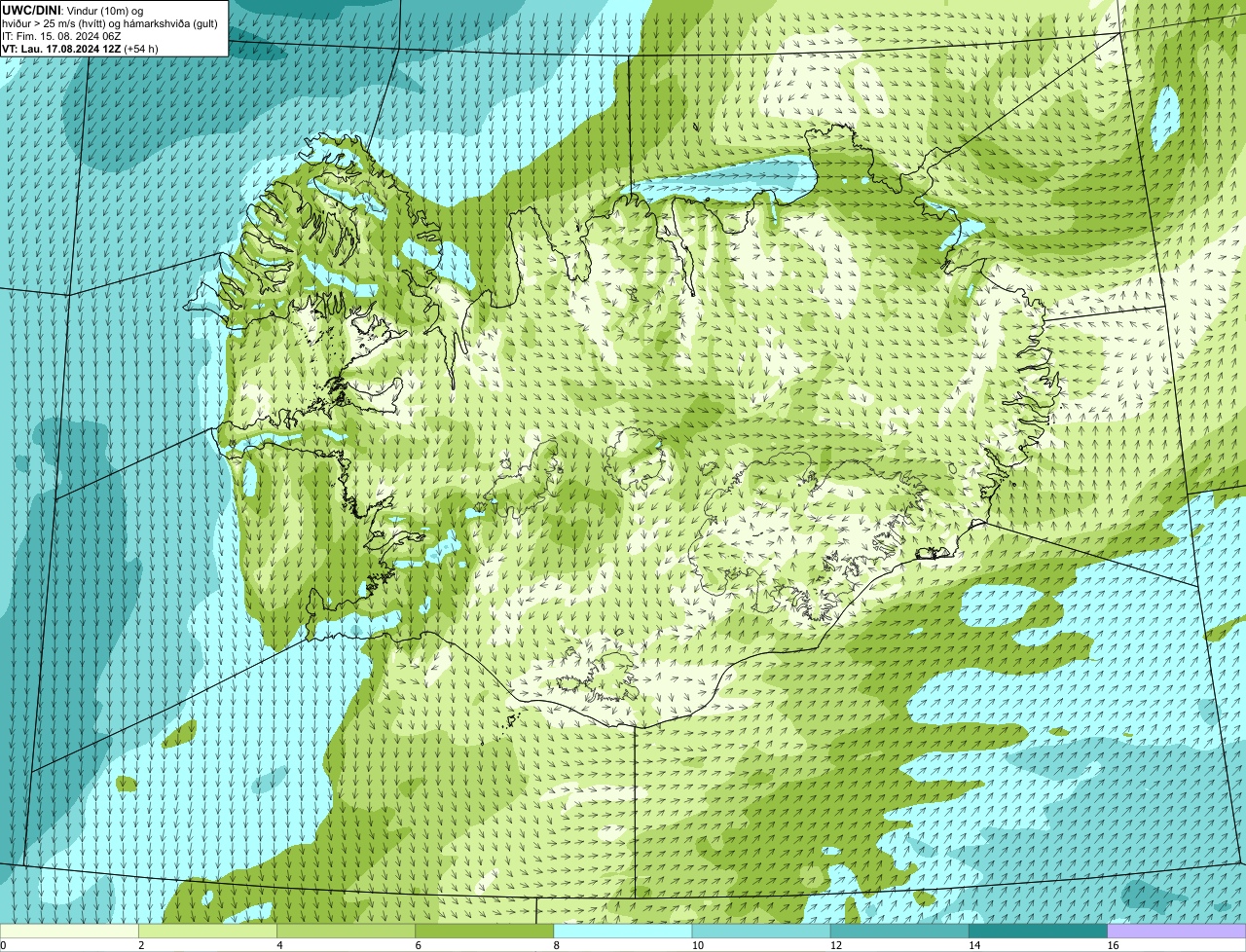Click the legend scale label '10'

click(698, 945)
